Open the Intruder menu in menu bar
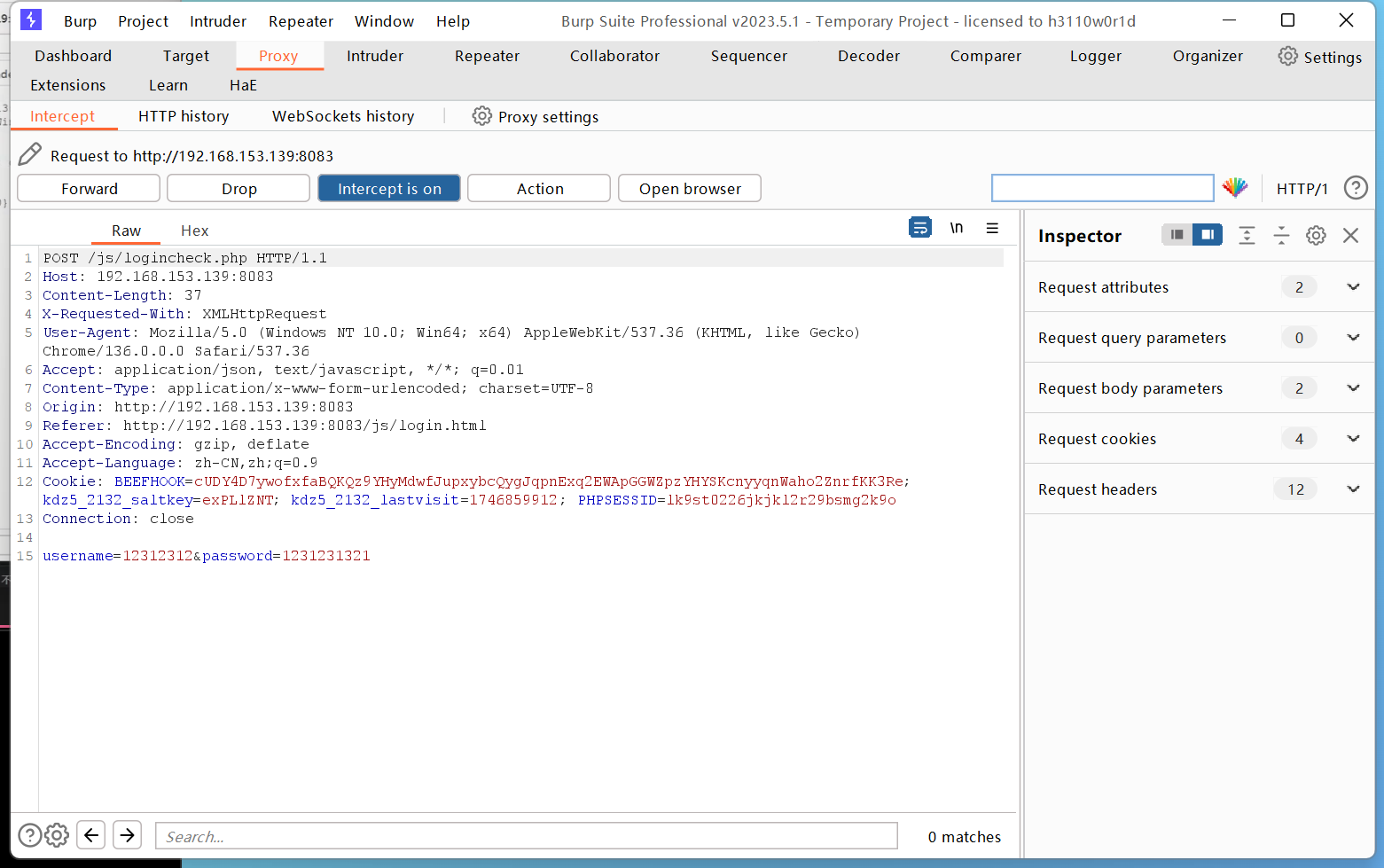The width and height of the screenshot is (1384, 868). [x=218, y=21]
